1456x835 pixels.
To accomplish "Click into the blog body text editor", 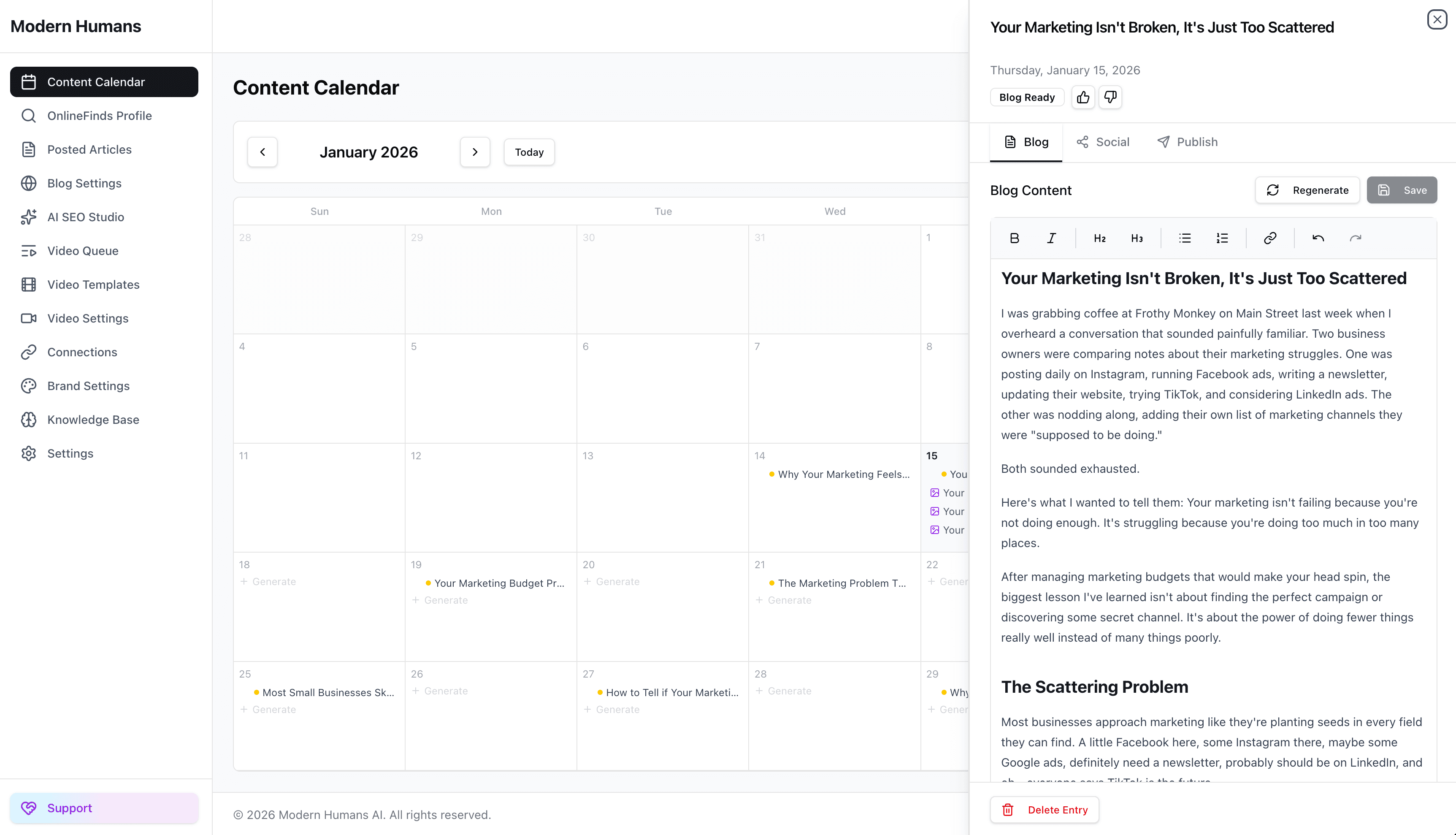I will (1213, 521).
